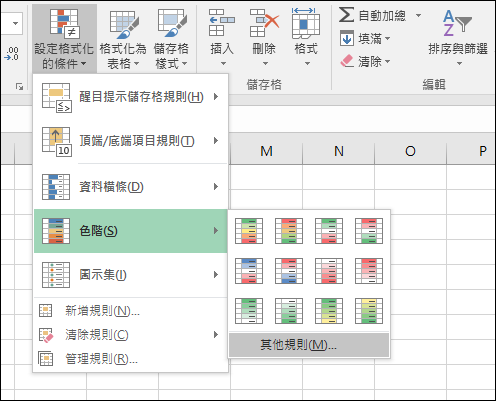This screenshot has width=496, height=401.
Task: Select column P header
Action: tap(471, 151)
